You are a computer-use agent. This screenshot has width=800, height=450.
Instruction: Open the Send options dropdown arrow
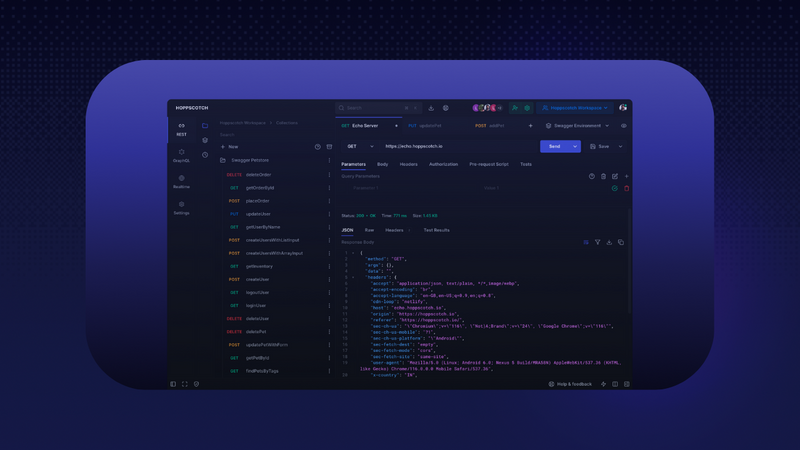click(575, 146)
